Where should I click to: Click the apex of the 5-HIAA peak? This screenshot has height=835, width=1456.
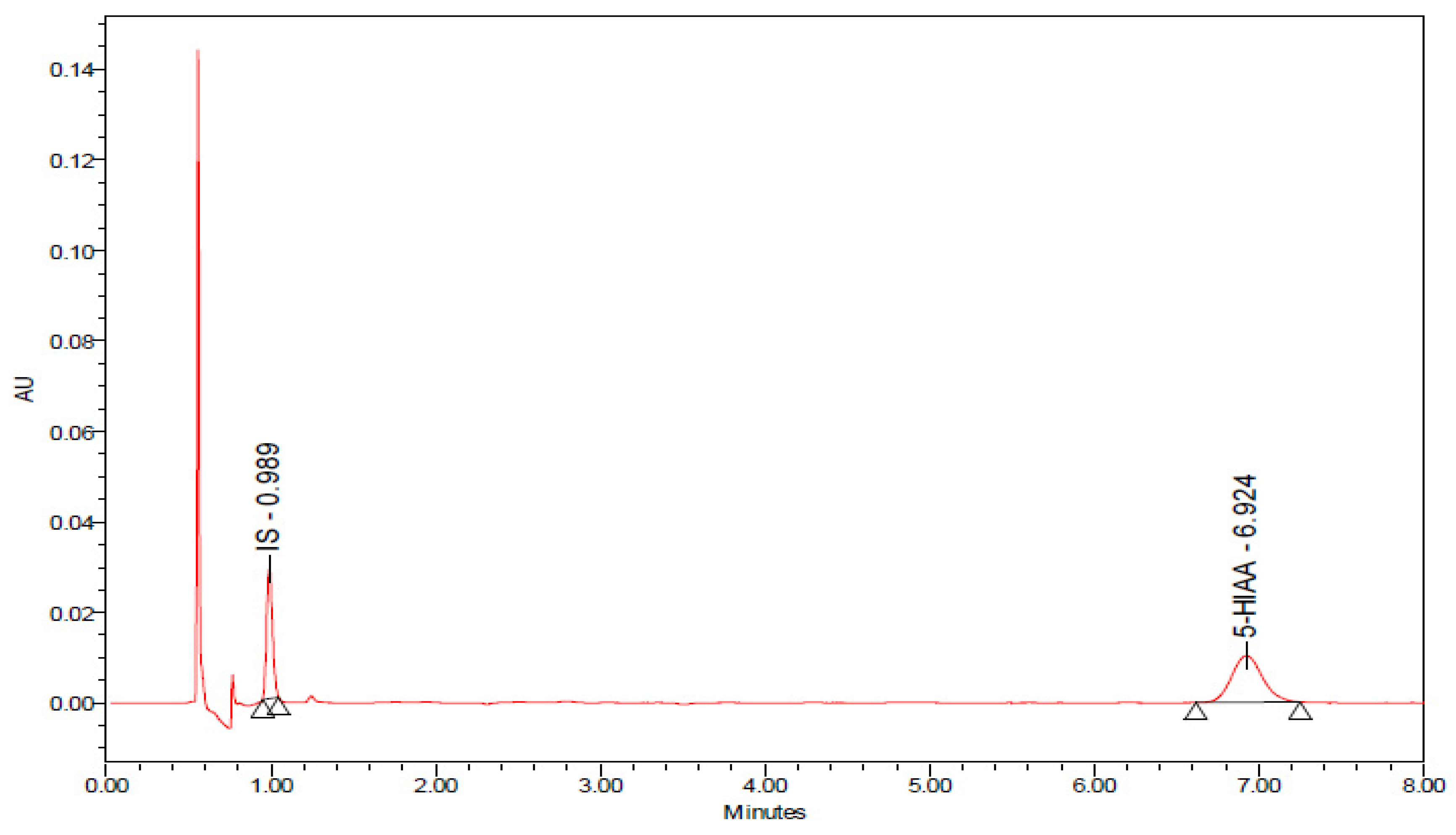point(1246,656)
